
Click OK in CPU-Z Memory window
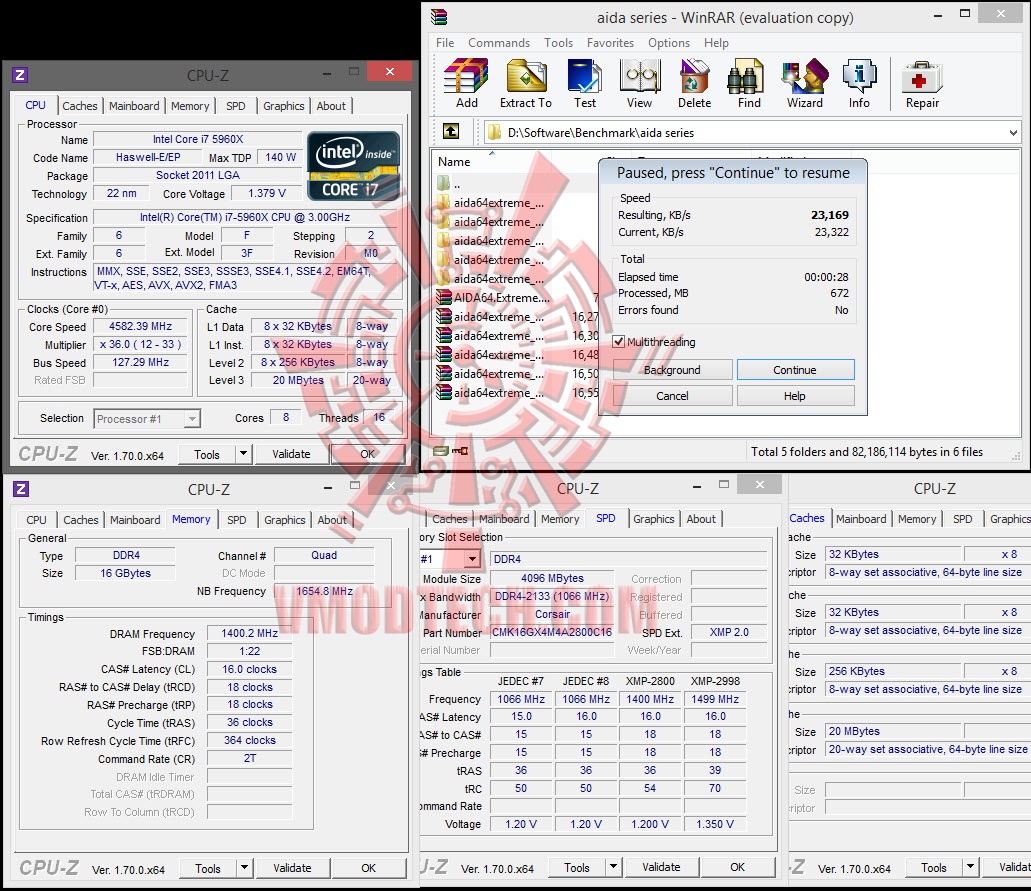[x=368, y=868]
